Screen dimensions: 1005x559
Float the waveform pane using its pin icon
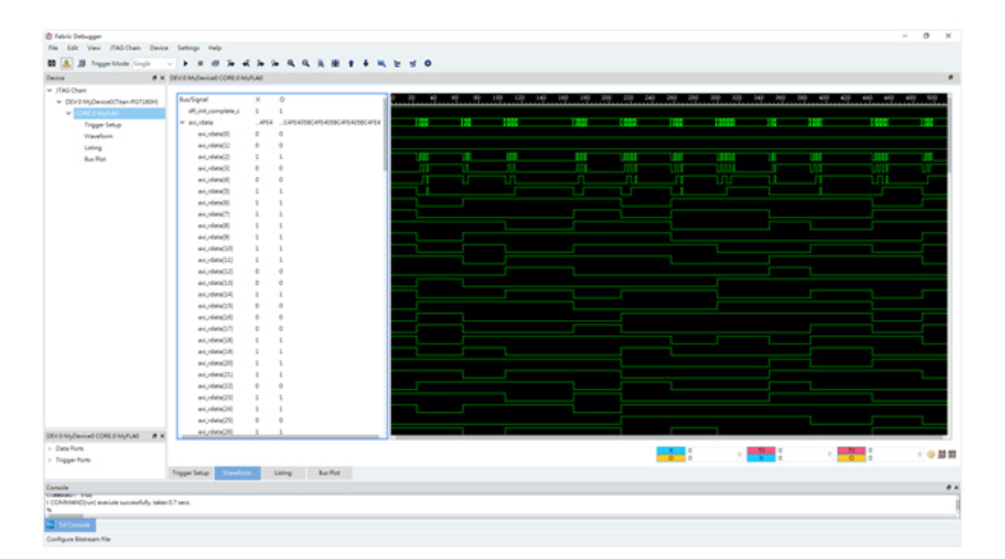(951, 78)
